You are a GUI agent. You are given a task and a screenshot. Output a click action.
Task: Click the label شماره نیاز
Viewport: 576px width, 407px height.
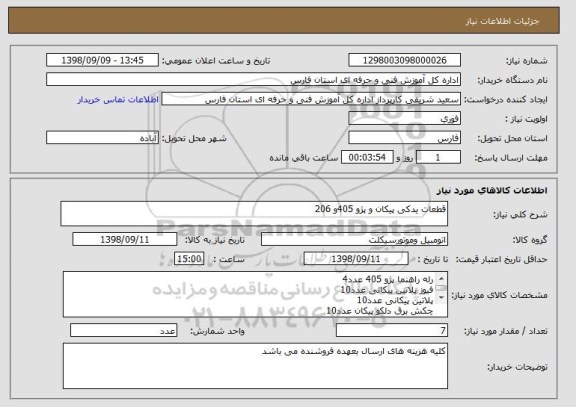527,61
